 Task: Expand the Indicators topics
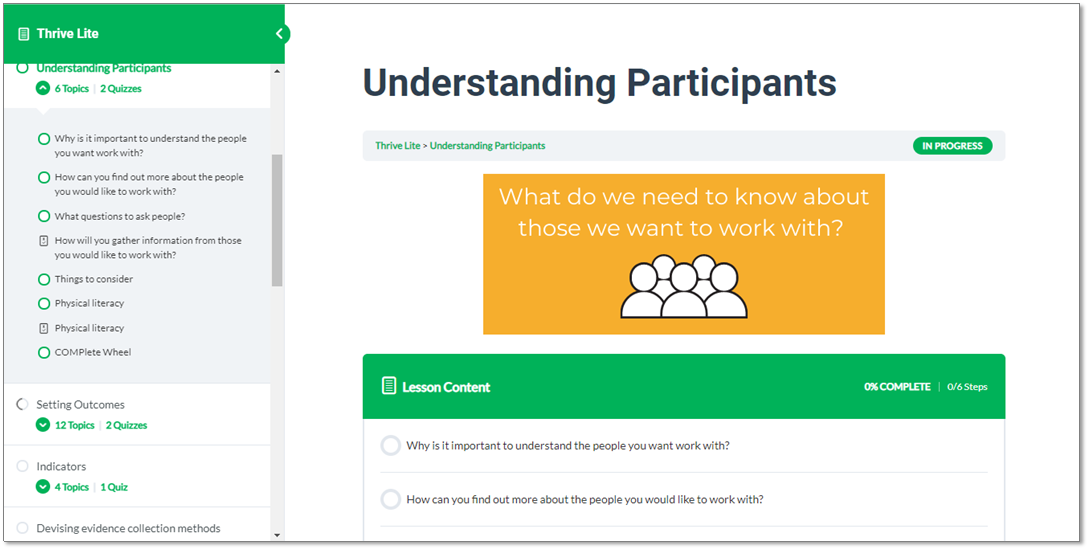point(43,487)
